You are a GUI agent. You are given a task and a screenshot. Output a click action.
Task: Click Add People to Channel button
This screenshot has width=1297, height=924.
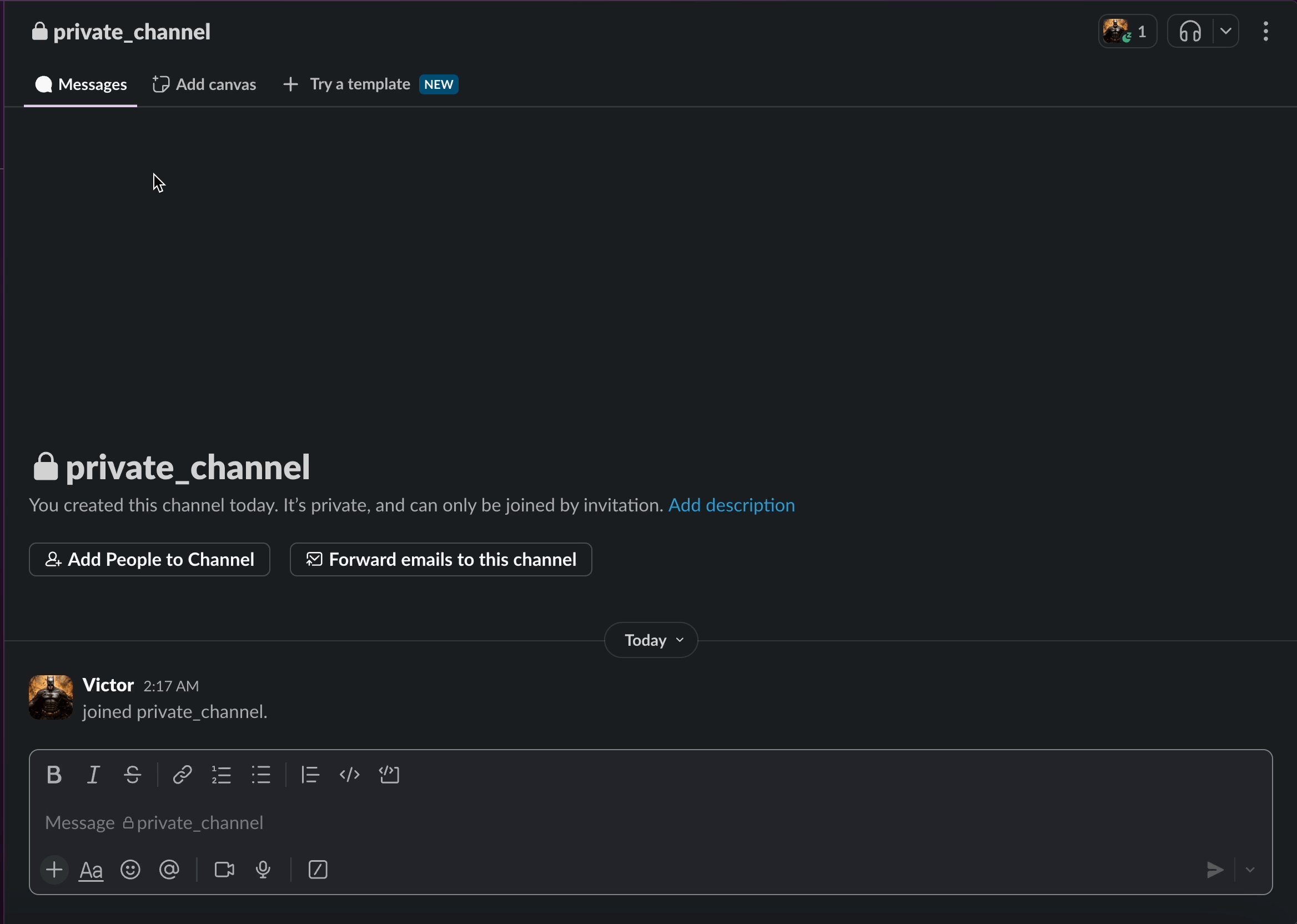(x=149, y=560)
